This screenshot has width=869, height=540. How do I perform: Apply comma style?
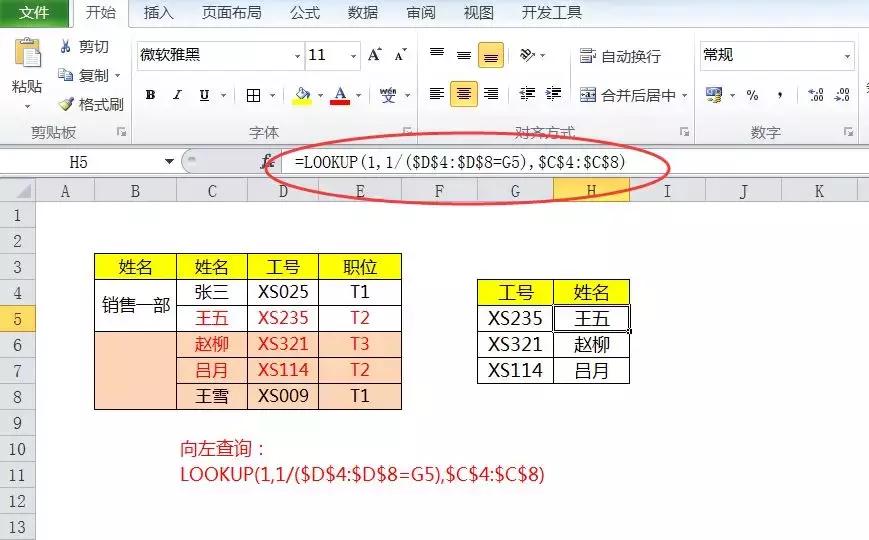[x=780, y=95]
